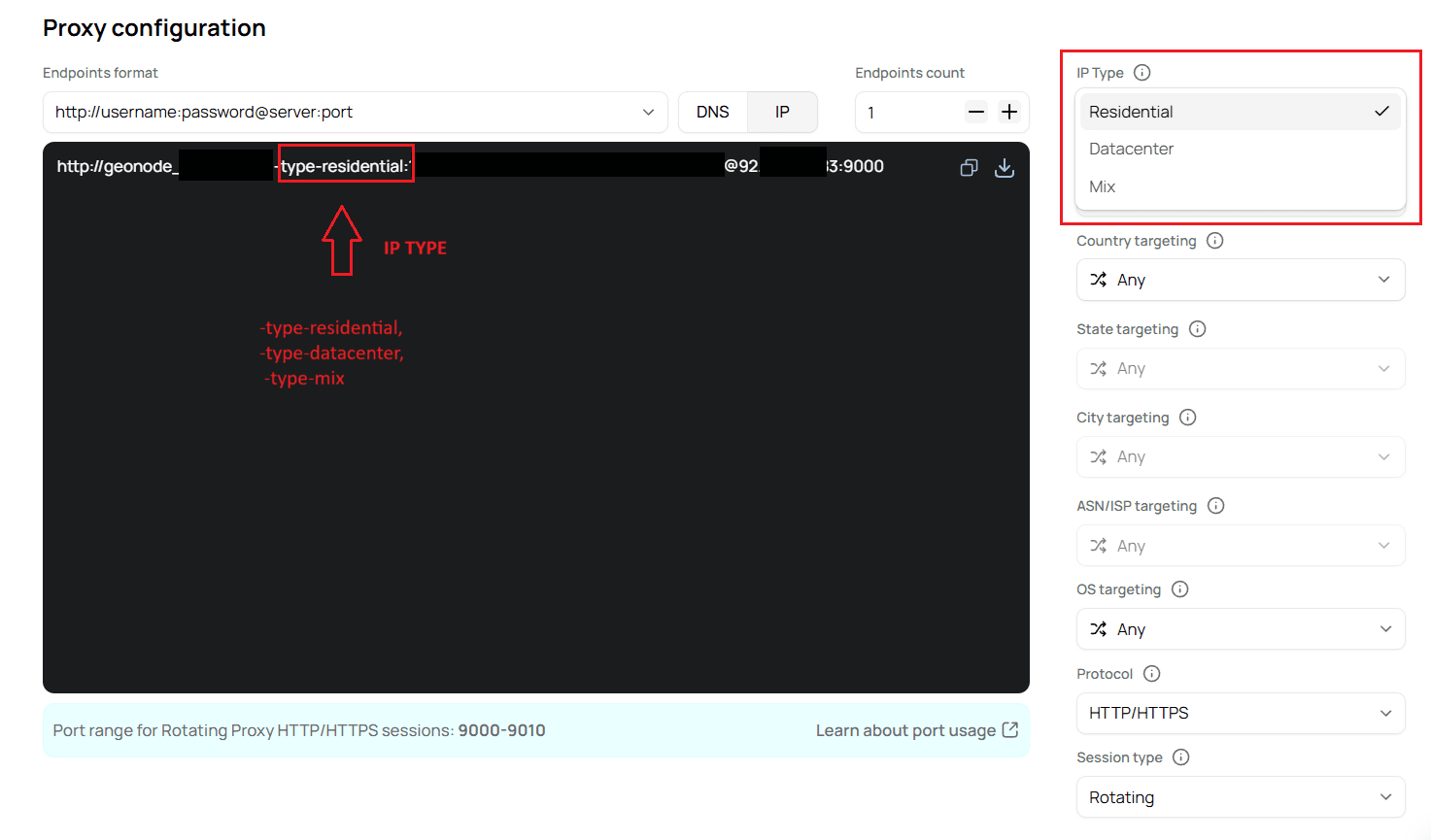Copy the endpoint to clipboard
This screenshot has height=840, width=1431.
tap(969, 168)
